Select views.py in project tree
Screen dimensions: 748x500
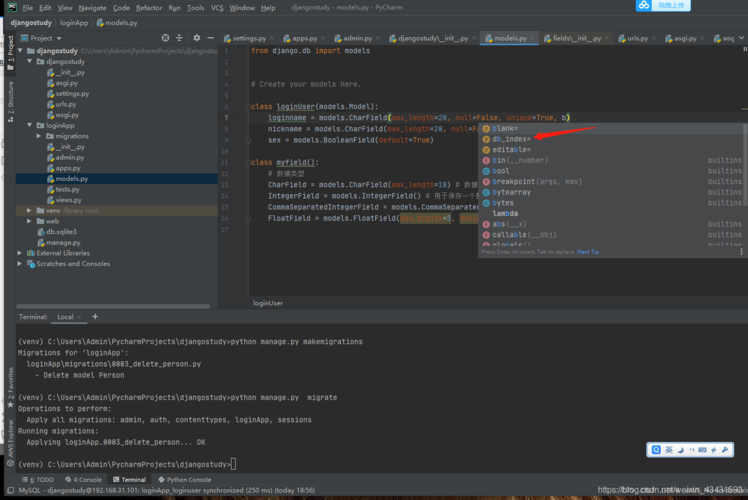64,200
